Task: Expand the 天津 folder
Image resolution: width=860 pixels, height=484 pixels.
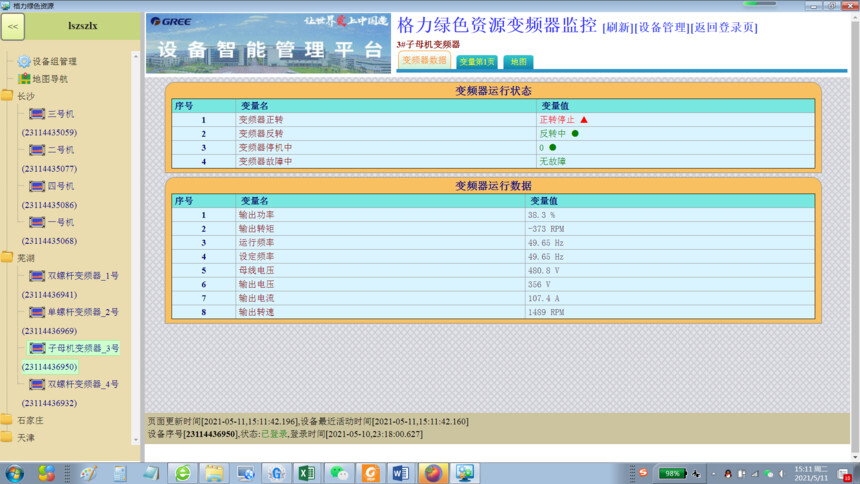Action: [7, 437]
